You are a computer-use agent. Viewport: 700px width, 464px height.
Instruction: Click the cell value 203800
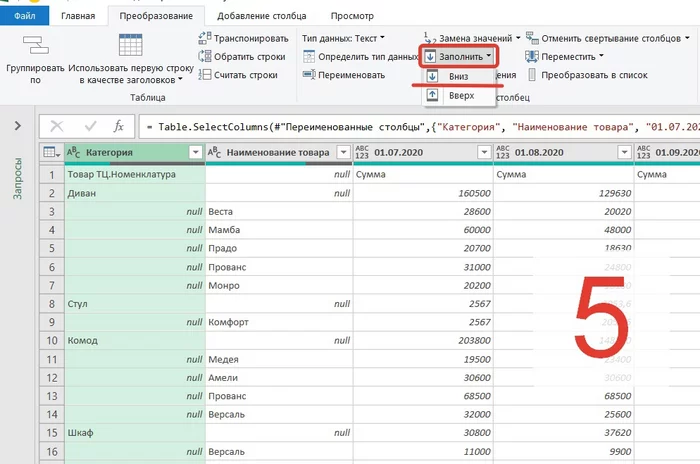click(x=423, y=340)
